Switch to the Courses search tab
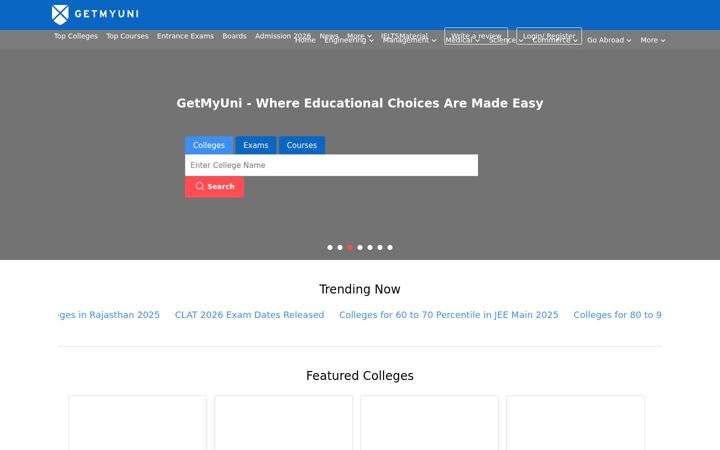This screenshot has width=720, height=450. coord(302,145)
